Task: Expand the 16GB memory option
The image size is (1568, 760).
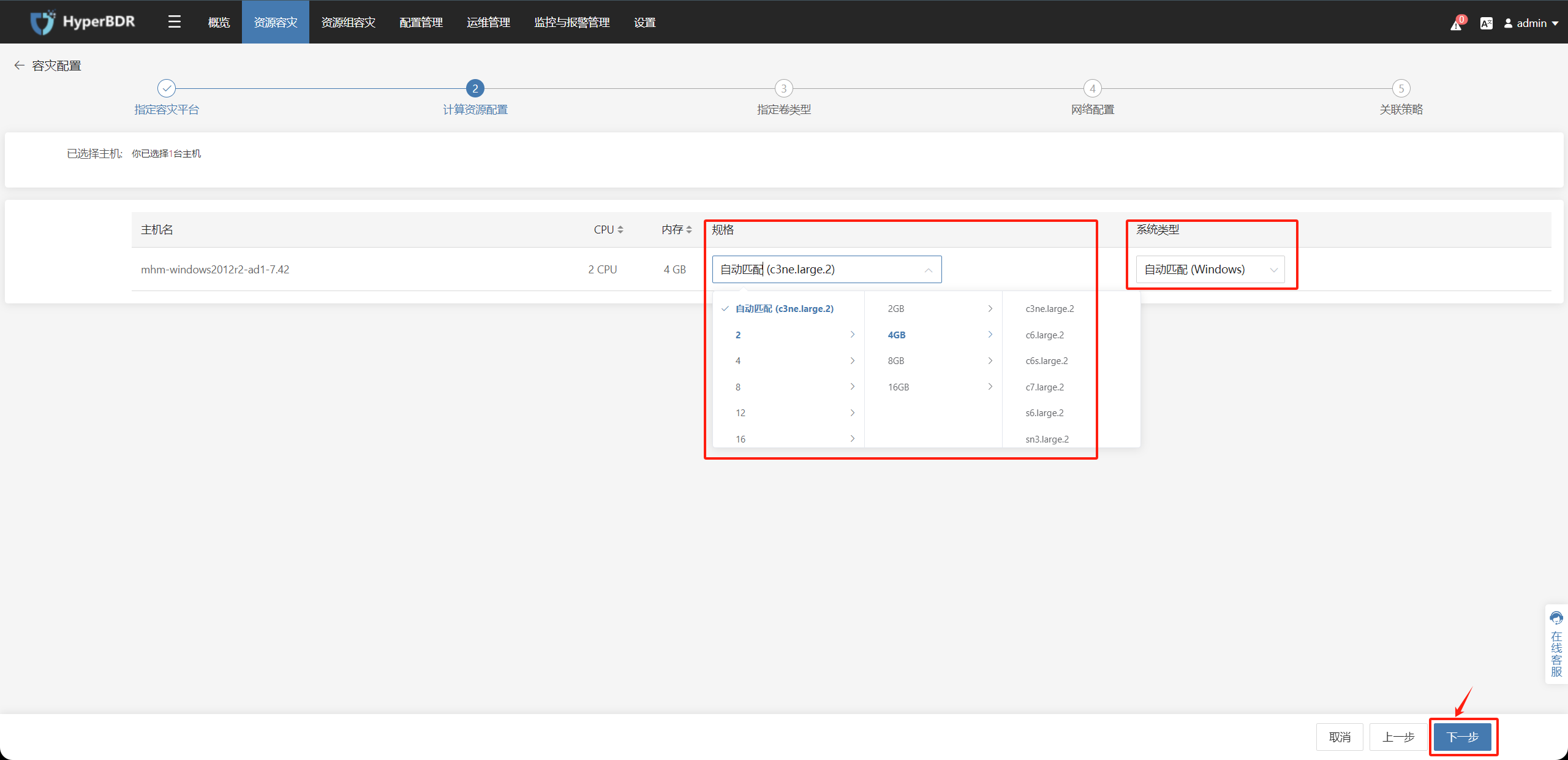Action: (933, 387)
